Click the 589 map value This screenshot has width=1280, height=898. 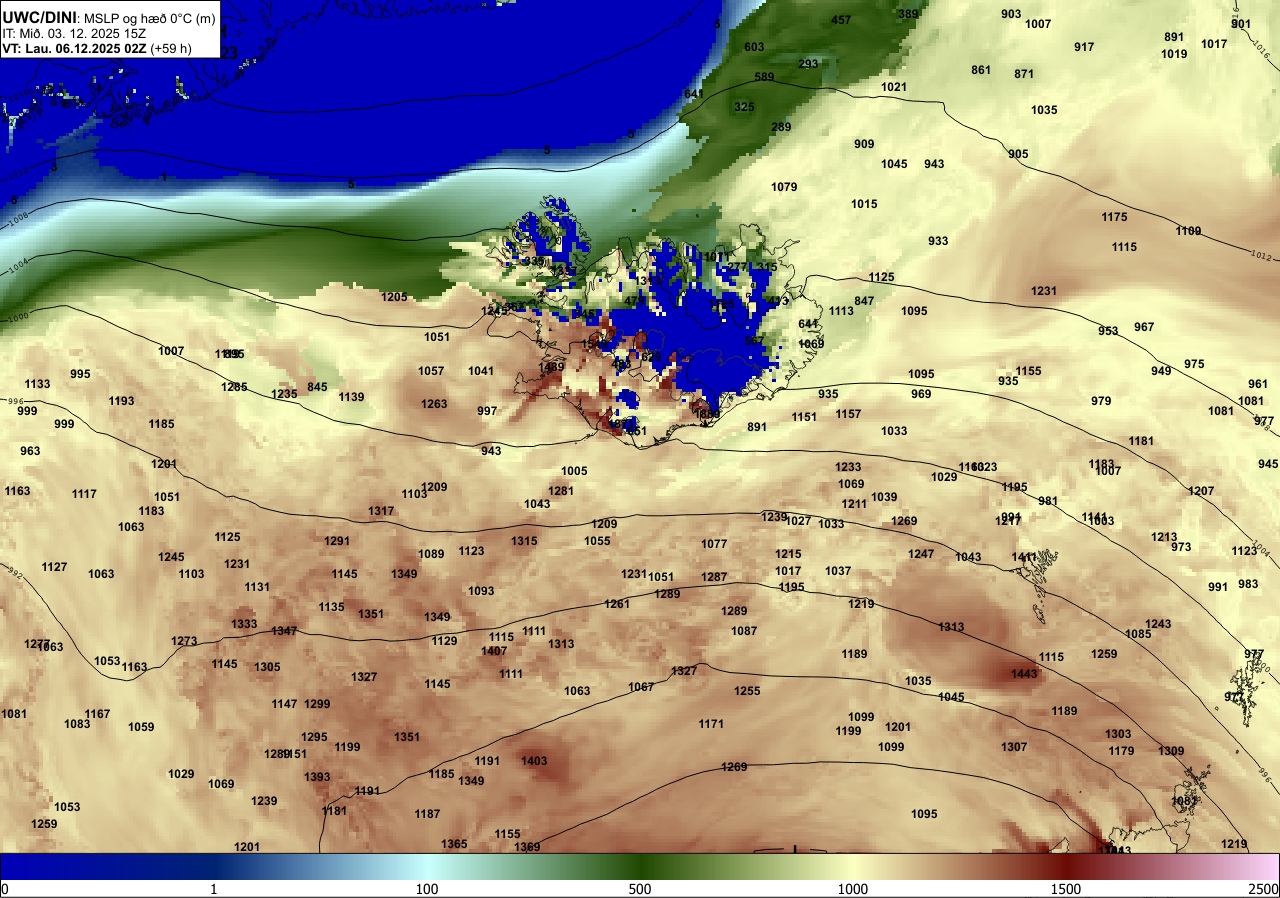pyautogui.click(x=764, y=77)
